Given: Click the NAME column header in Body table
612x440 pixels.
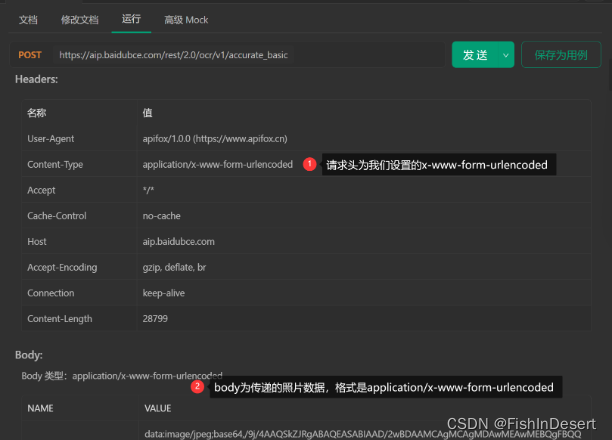Looking at the screenshot, I should coord(40,408).
